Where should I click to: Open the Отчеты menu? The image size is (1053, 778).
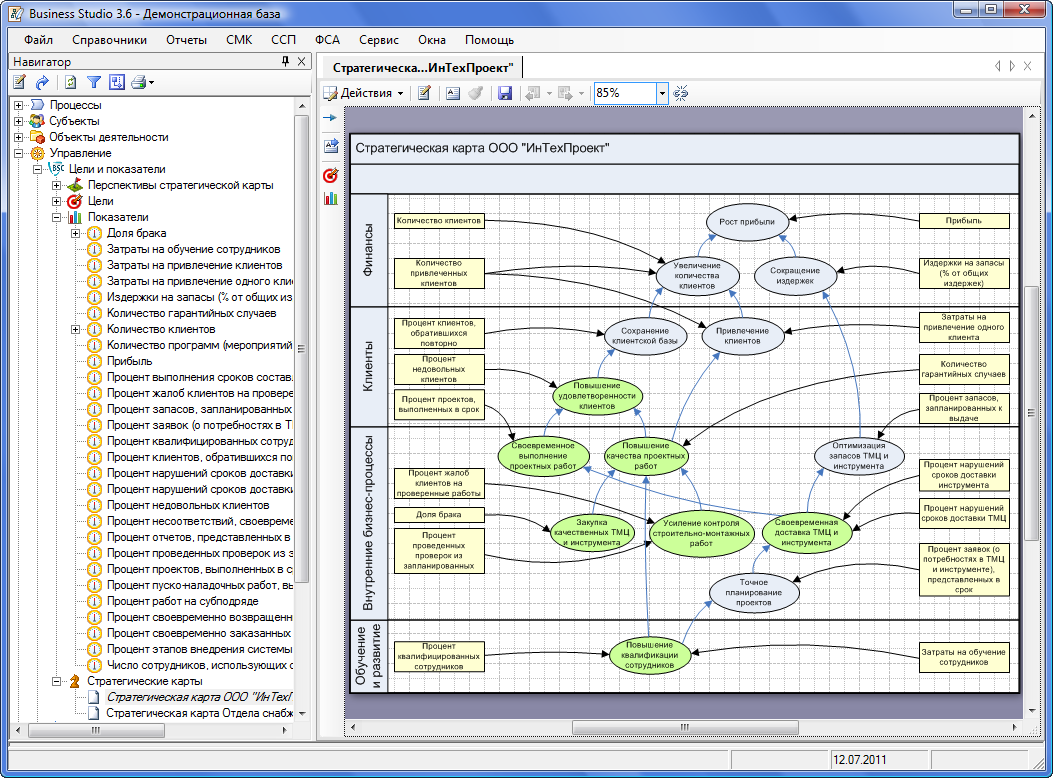[187, 40]
